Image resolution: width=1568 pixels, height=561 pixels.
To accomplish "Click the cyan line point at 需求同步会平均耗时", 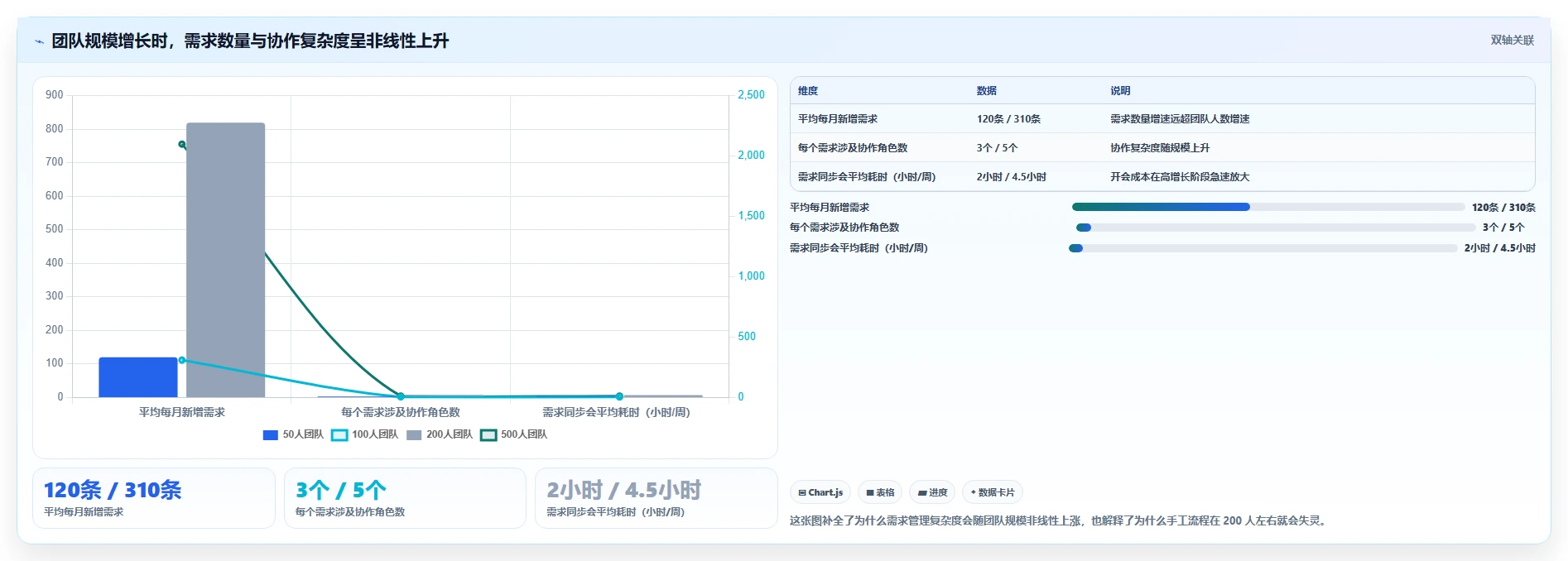I will [619, 396].
